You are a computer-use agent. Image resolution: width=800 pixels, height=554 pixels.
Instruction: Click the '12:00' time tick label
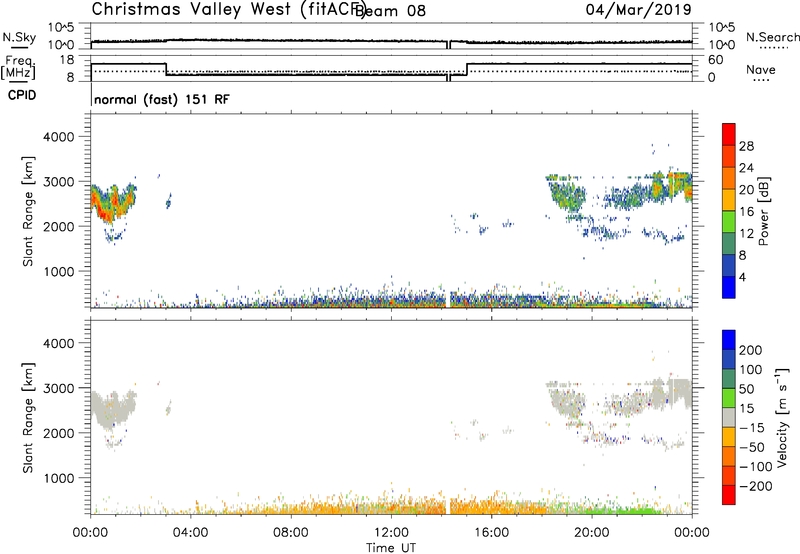coord(391,533)
